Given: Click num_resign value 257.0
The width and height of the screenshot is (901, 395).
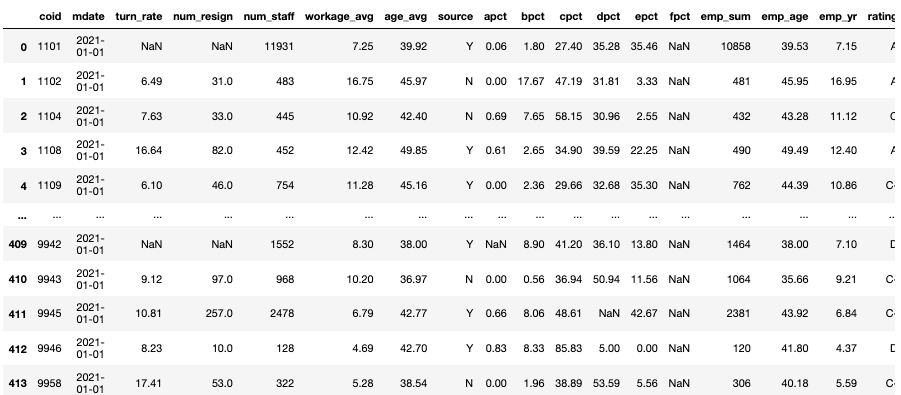Looking at the screenshot, I should tap(219, 313).
